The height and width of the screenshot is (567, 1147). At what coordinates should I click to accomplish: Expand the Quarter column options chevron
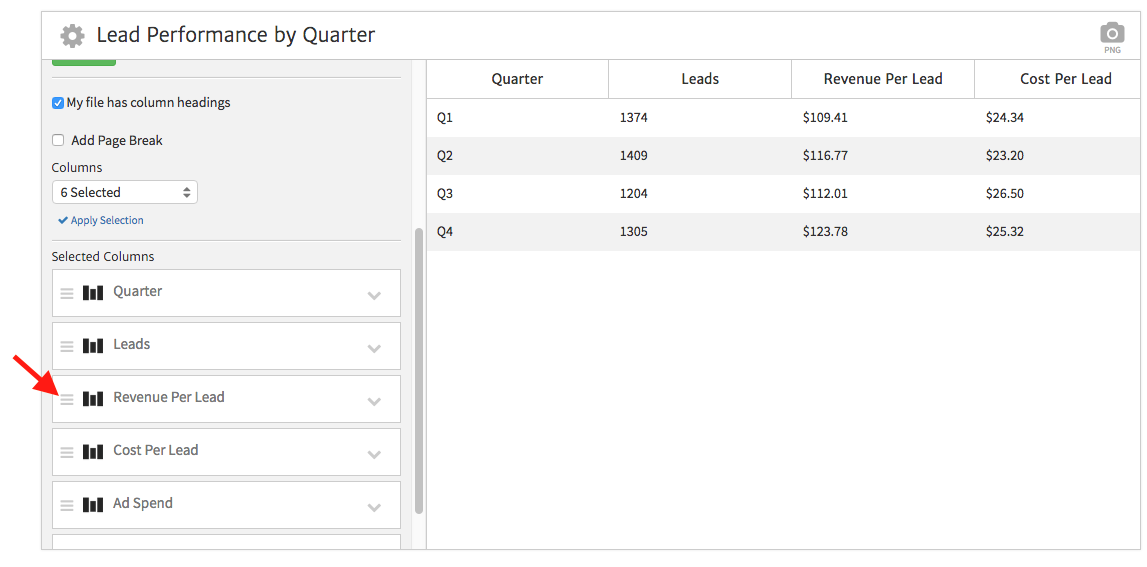point(374,295)
